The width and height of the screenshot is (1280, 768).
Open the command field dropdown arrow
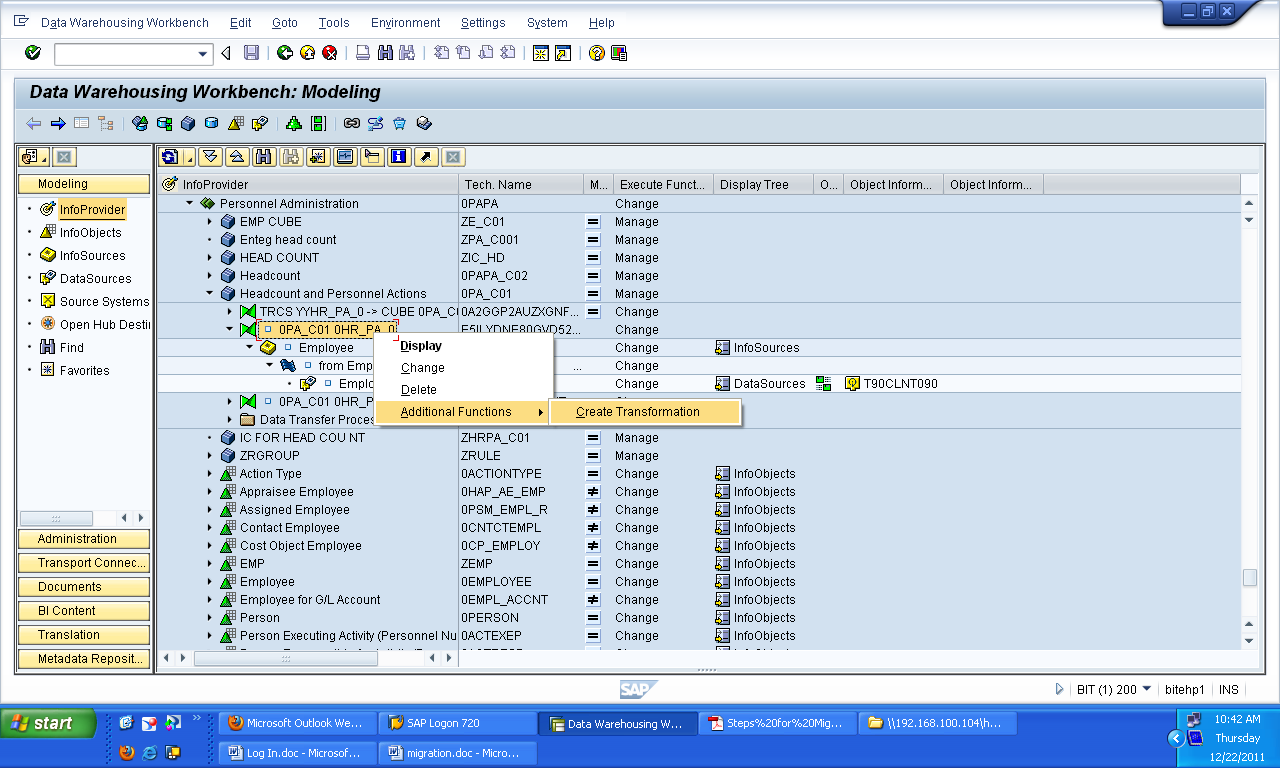pyautogui.click(x=204, y=54)
